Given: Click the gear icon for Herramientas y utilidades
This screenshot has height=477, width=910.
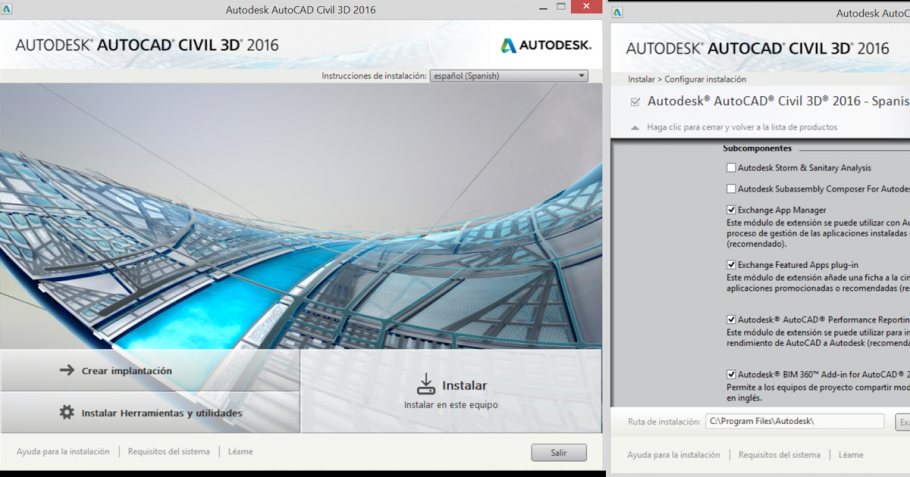Looking at the screenshot, I should click(67, 412).
